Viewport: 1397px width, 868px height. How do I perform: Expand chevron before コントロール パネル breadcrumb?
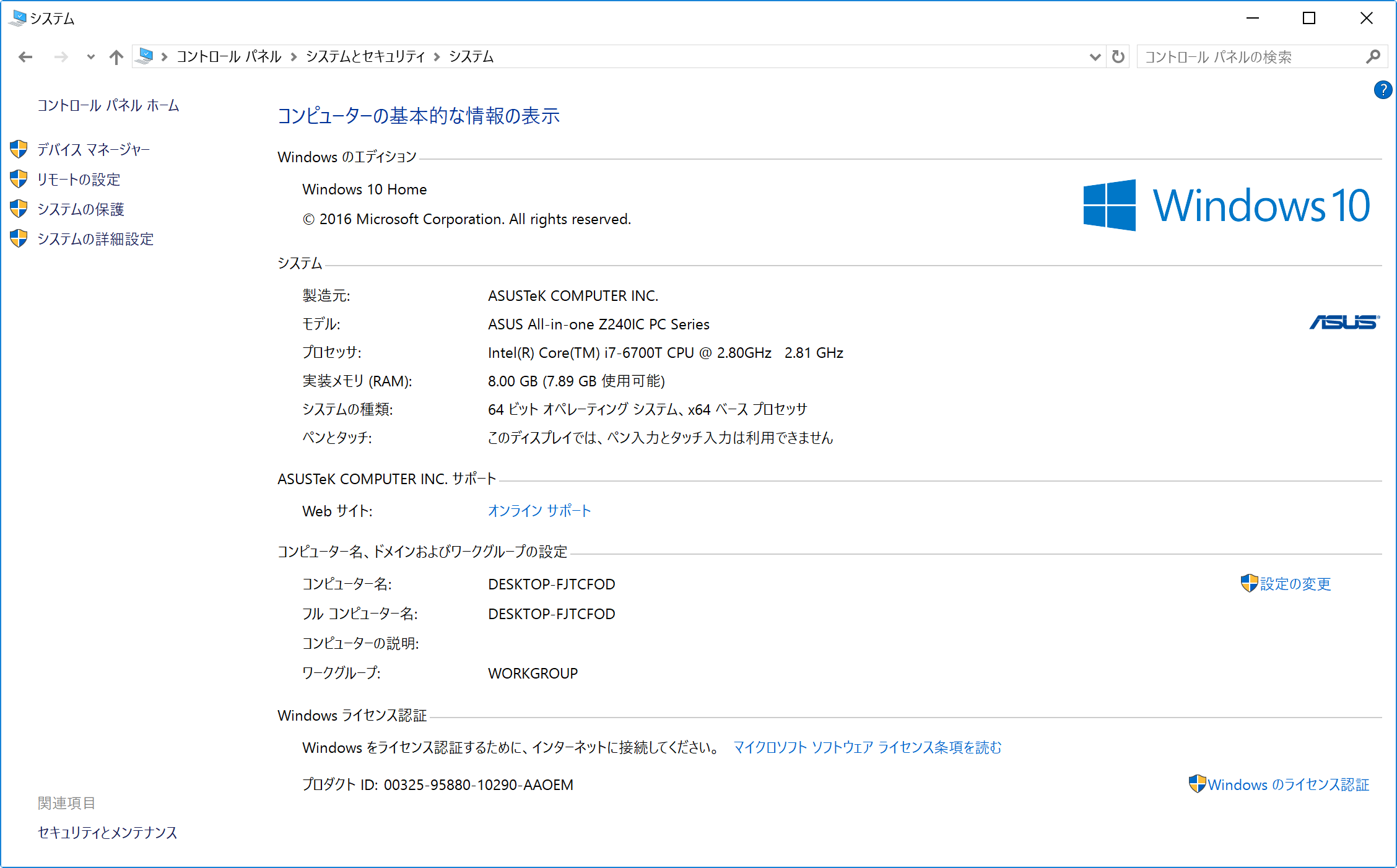click(165, 57)
